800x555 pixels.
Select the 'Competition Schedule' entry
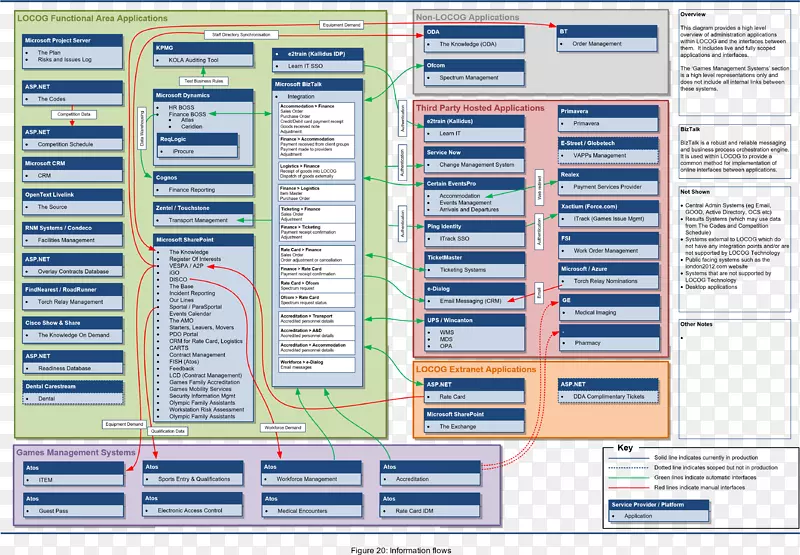pos(65,144)
